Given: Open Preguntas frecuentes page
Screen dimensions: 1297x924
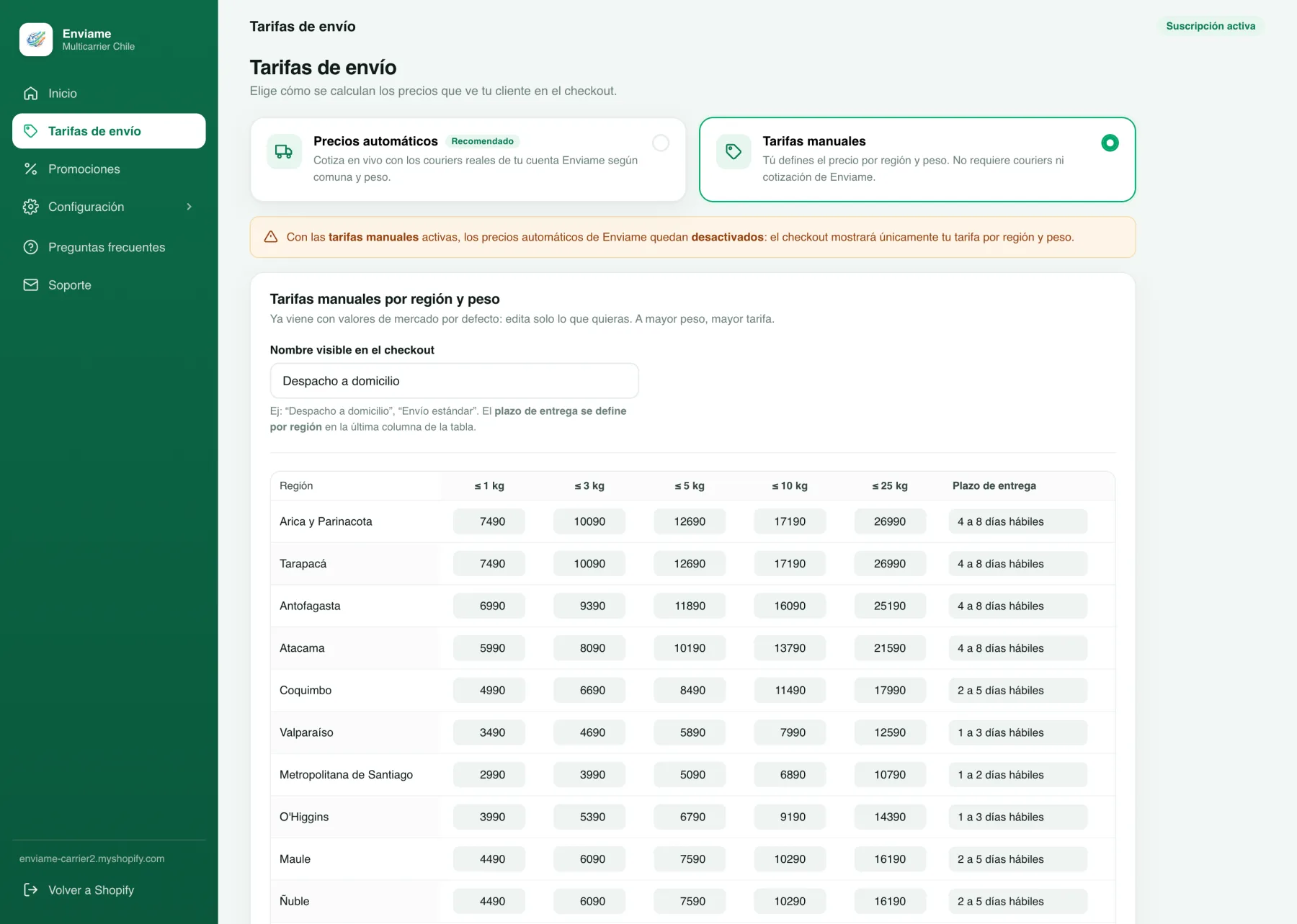Looking at the screenshot, I should (x=109, y=247).
